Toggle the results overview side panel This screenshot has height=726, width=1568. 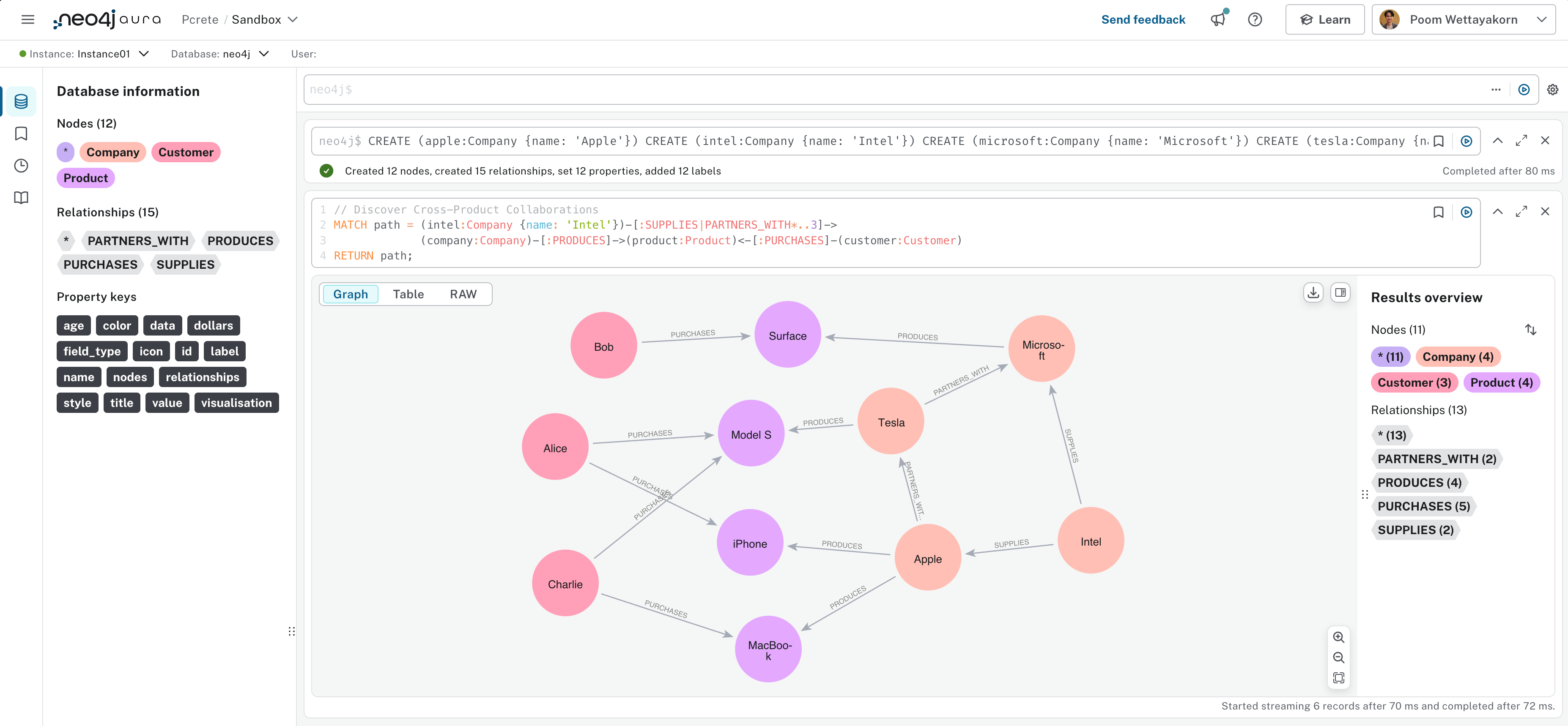pos(1340,292)
